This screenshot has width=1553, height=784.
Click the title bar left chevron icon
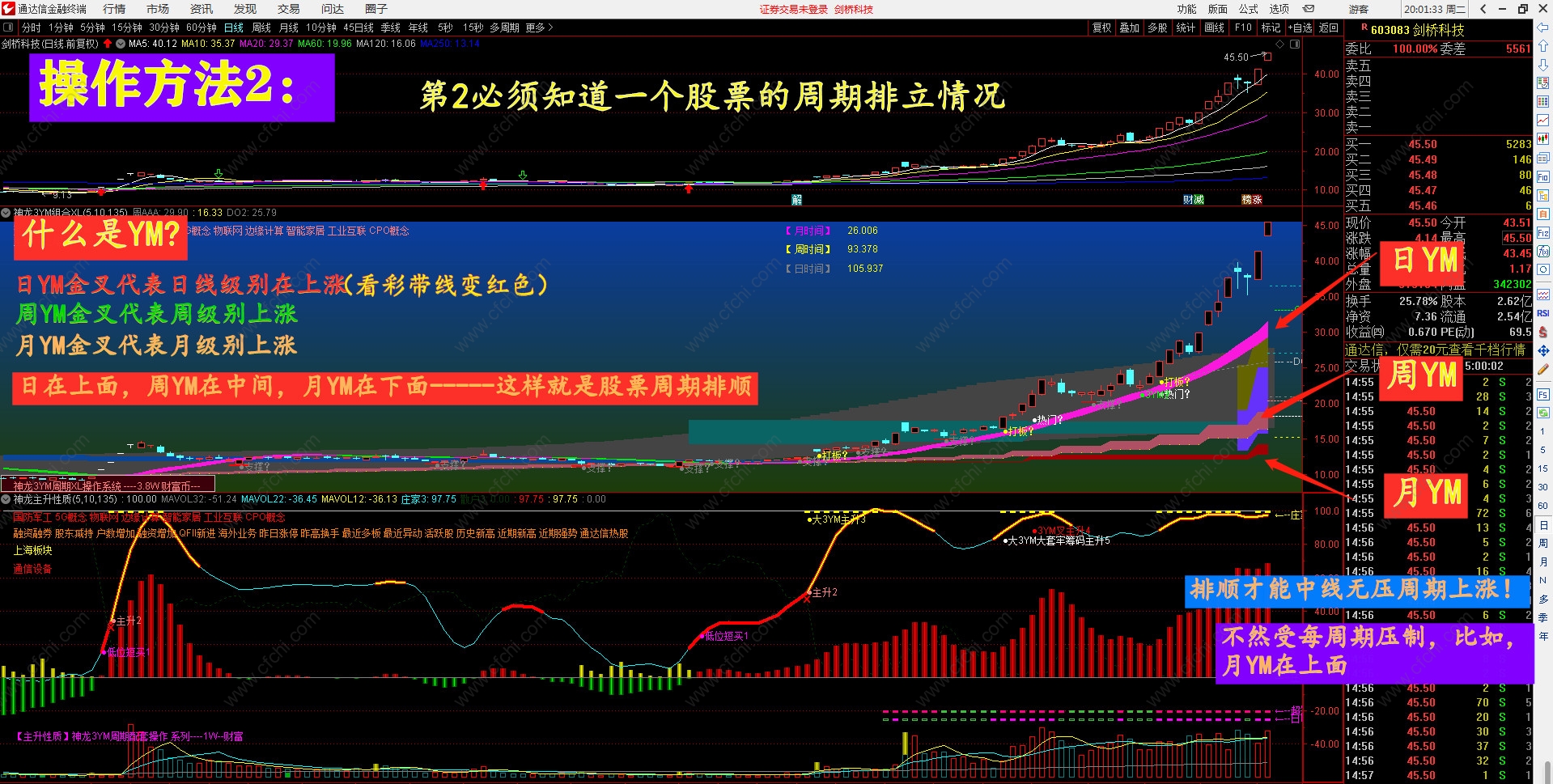pyautogui.click(x=1483, y=9)
